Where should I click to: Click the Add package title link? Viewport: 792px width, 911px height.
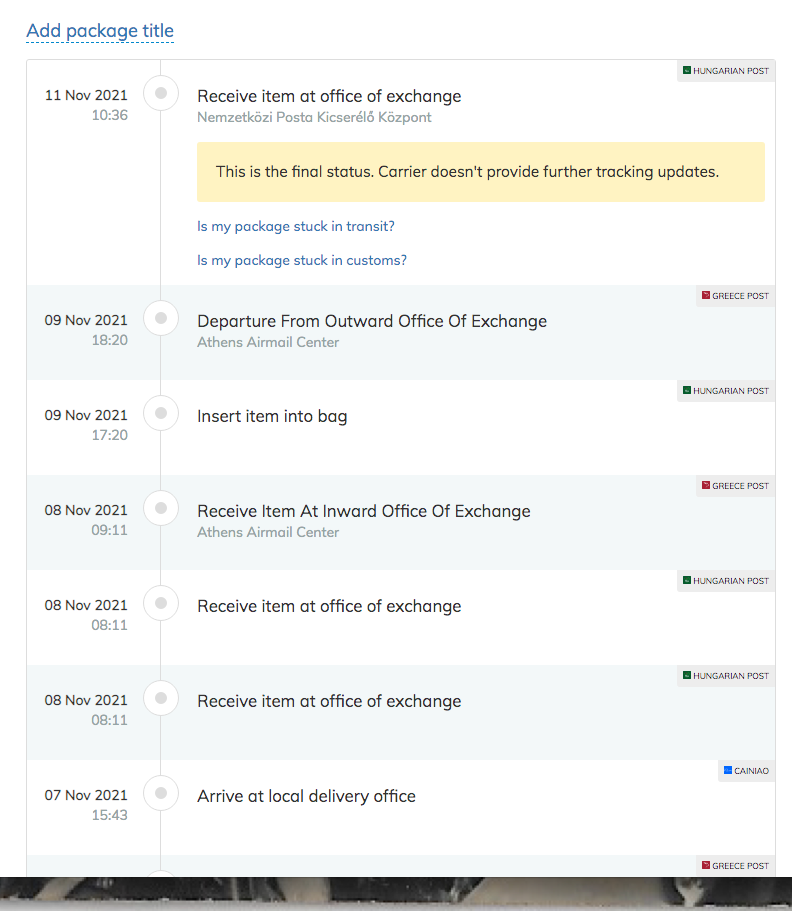(x=100, y=31)
